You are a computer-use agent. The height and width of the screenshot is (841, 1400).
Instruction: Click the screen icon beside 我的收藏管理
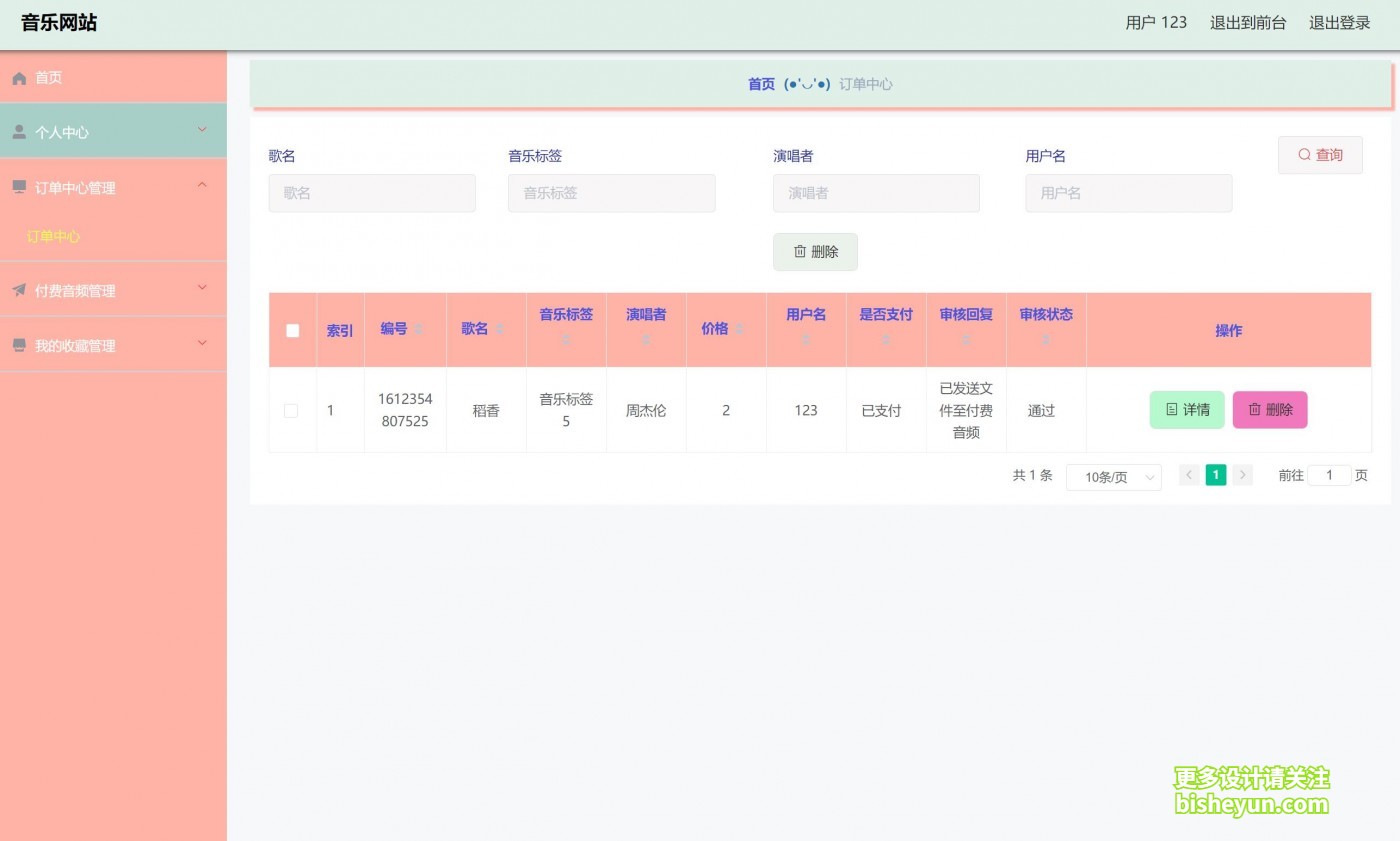17,344
